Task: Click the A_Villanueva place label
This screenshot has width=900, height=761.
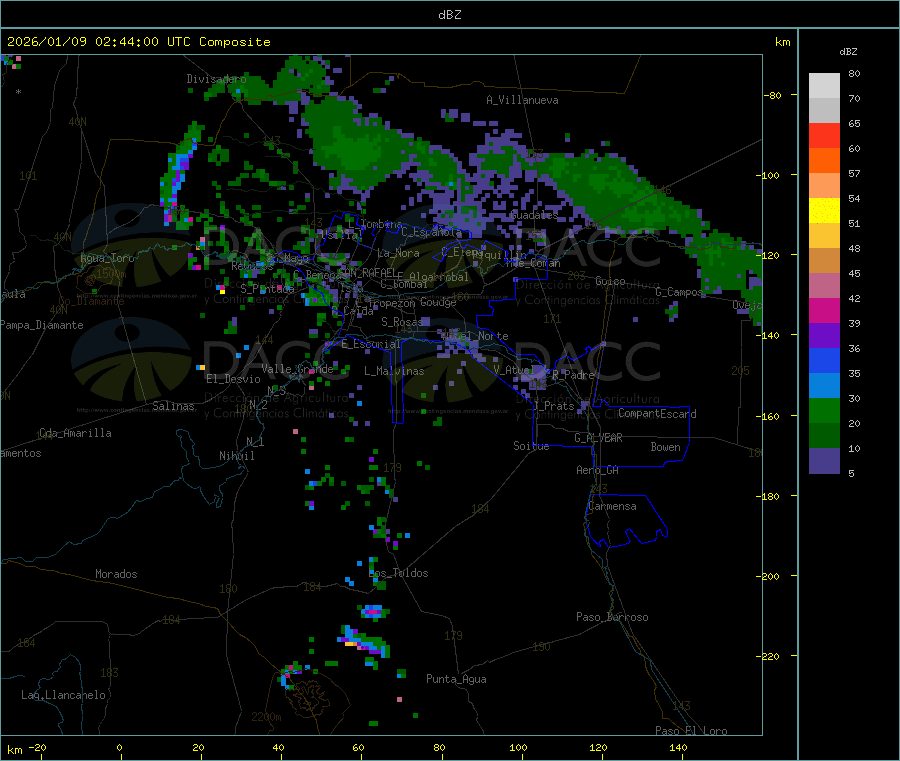Action: [522, 100]
